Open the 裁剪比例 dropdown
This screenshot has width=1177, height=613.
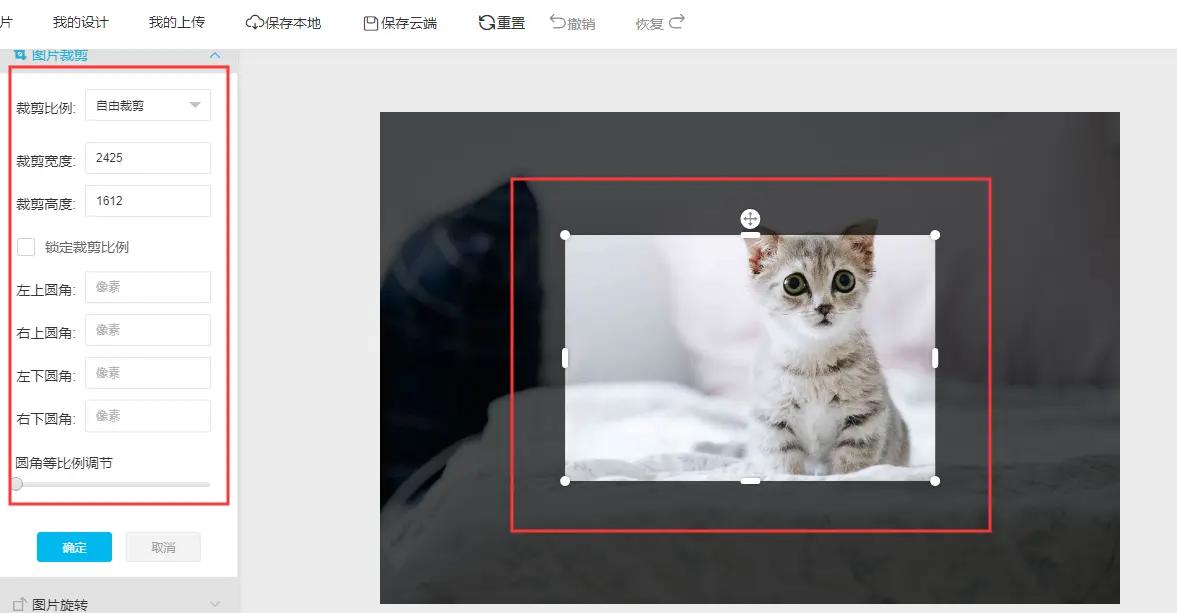148,105
